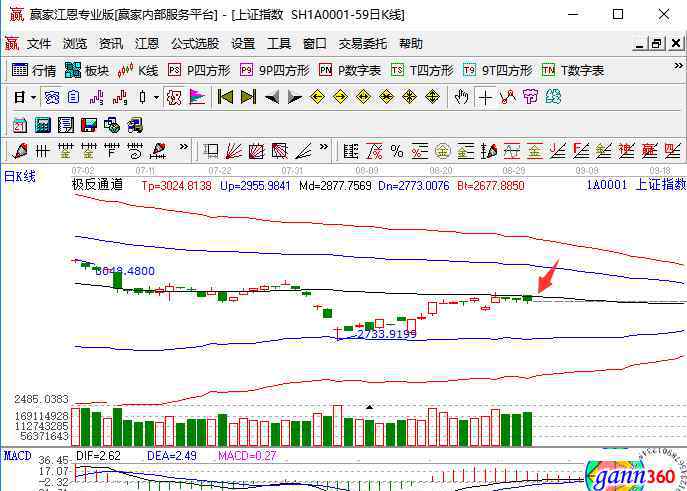Open the T数字表 tool
687x491 pixels.
pyautogui.click(x=573, y=70)
